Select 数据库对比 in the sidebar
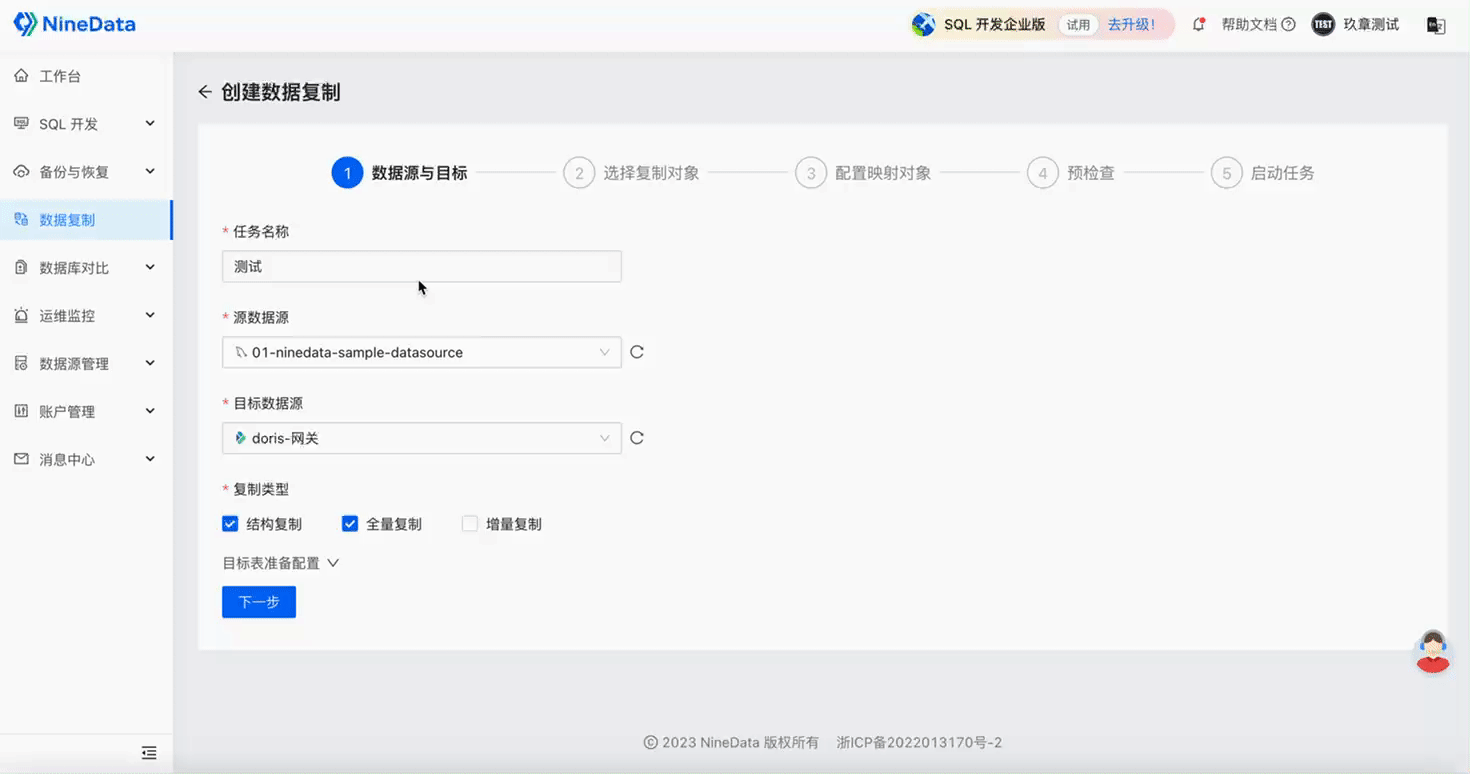Image resolution: width=1470 pixels, height=774 pixels. [75, 267]
